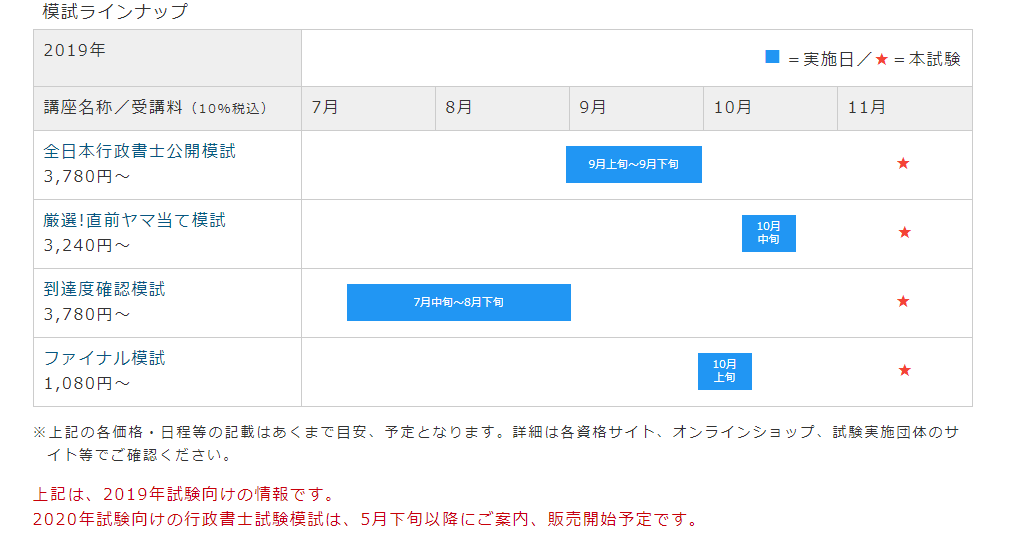Click the 7月 column header
This screenshot has height=547, width=1011.
325,108
